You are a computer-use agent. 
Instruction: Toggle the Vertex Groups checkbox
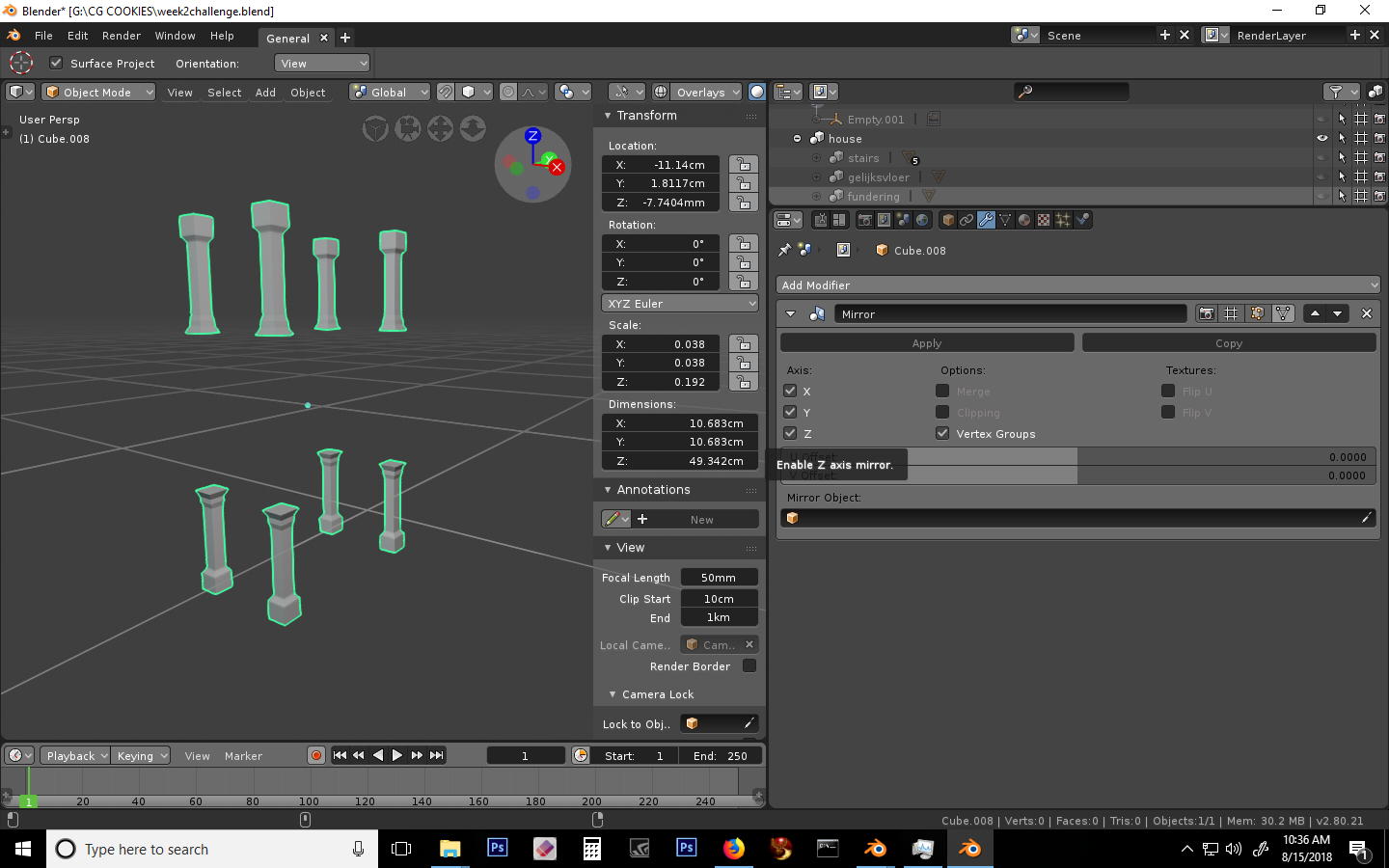[x=942, y=433]
